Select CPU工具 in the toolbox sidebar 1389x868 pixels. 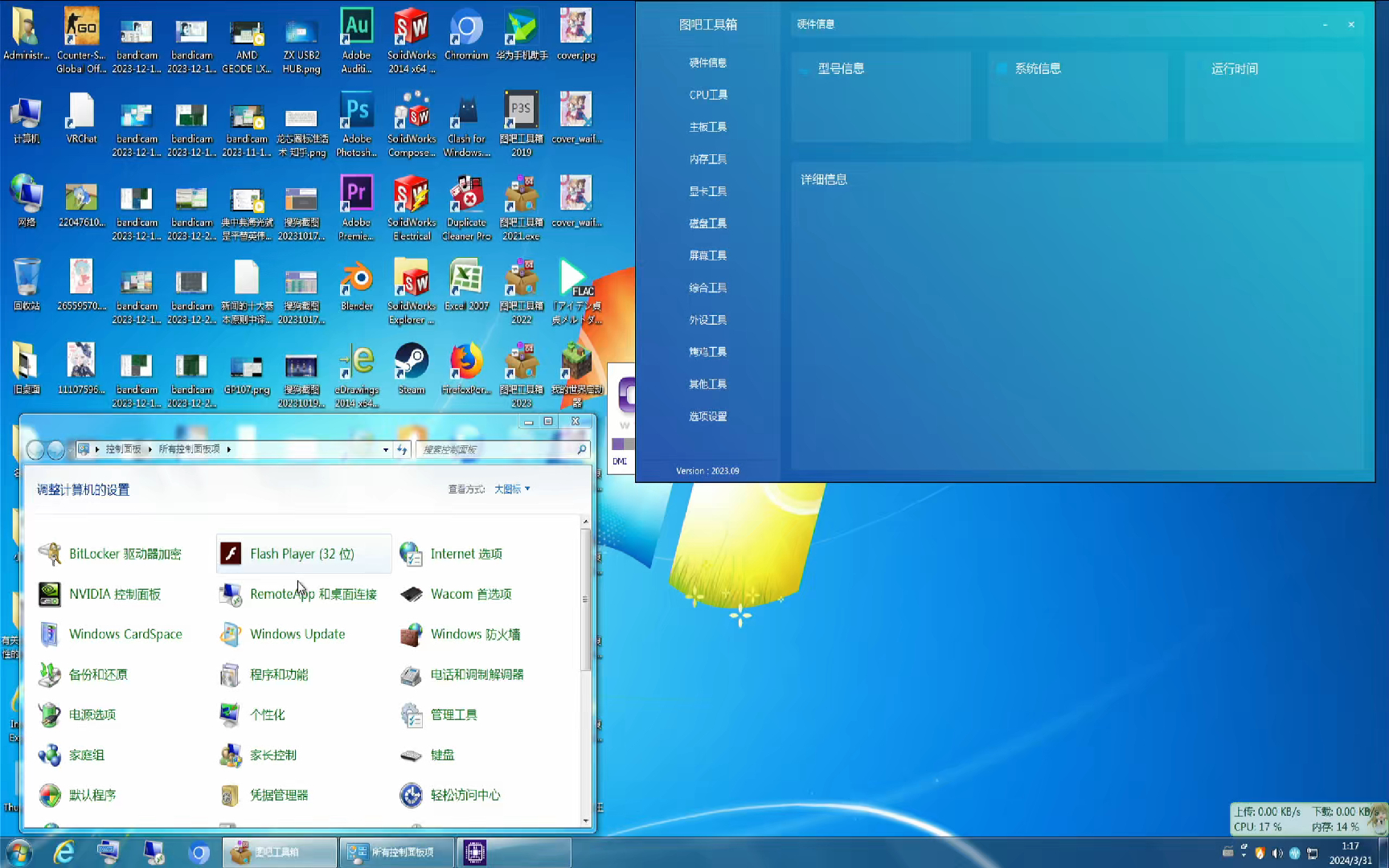(x=708, y=95)
